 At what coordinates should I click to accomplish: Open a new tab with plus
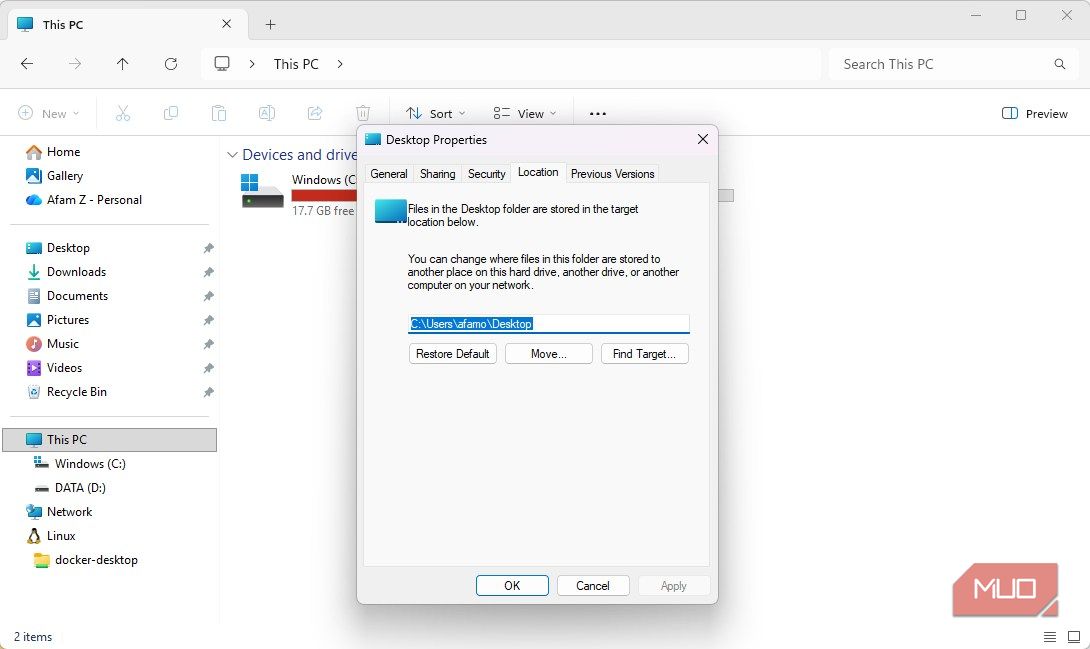point(270,24)
